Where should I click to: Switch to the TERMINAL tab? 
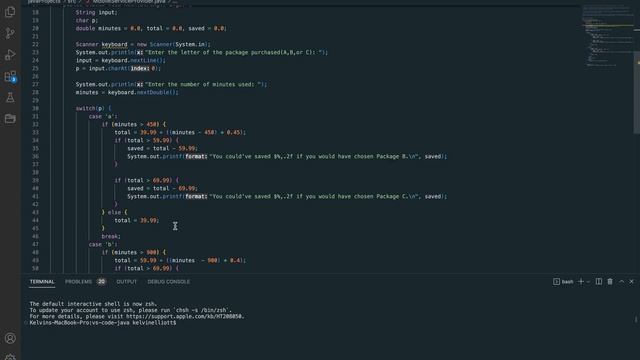coord(42,282)
